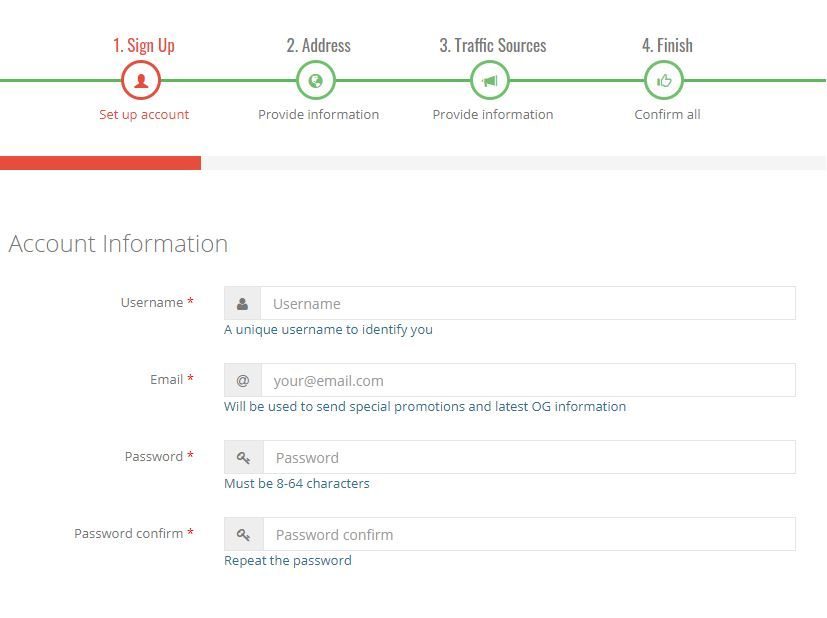Click the key icon beside Password confirm field
The height and width of the screenshot is (618, 827).
click(x=243, y=535)
